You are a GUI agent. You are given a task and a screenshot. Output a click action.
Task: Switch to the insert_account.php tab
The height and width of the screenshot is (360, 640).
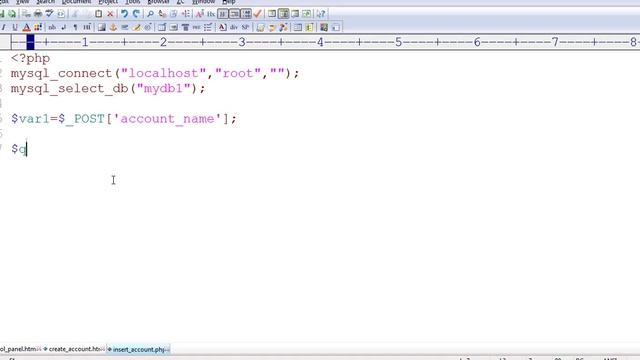pyautogui.click(x=138, y=349)
